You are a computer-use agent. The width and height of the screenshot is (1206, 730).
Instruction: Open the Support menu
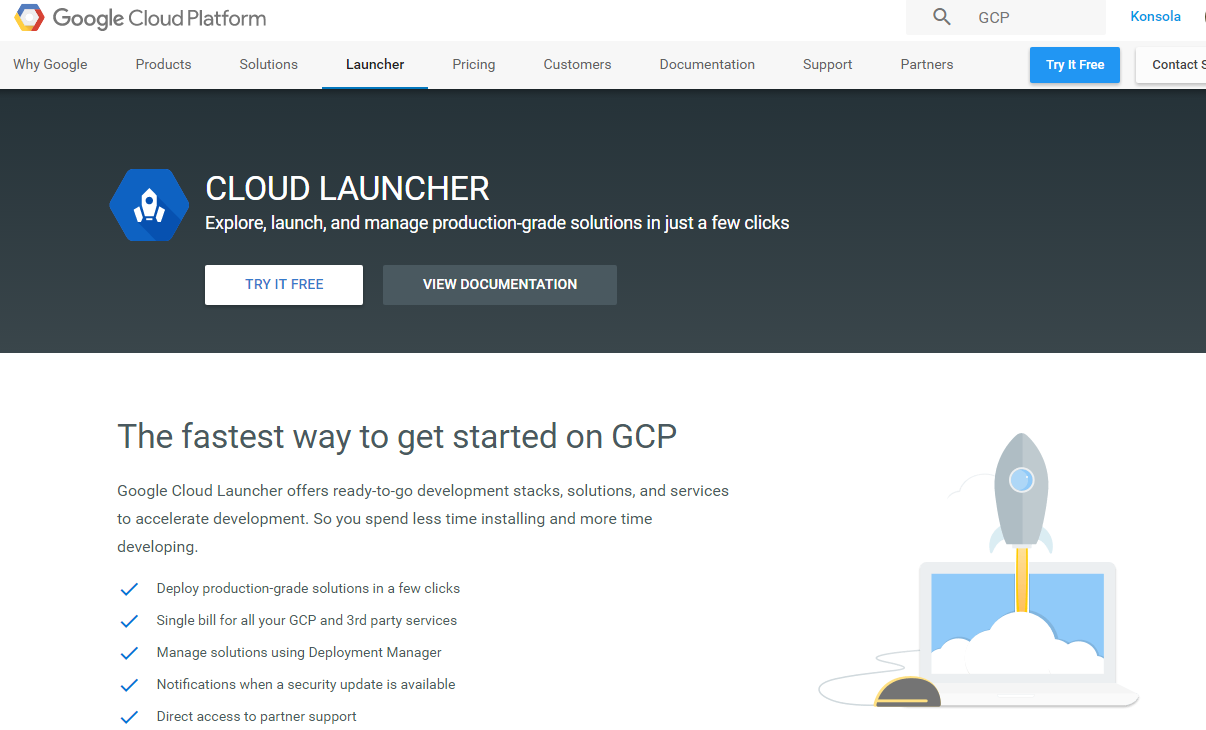[828, 64]
